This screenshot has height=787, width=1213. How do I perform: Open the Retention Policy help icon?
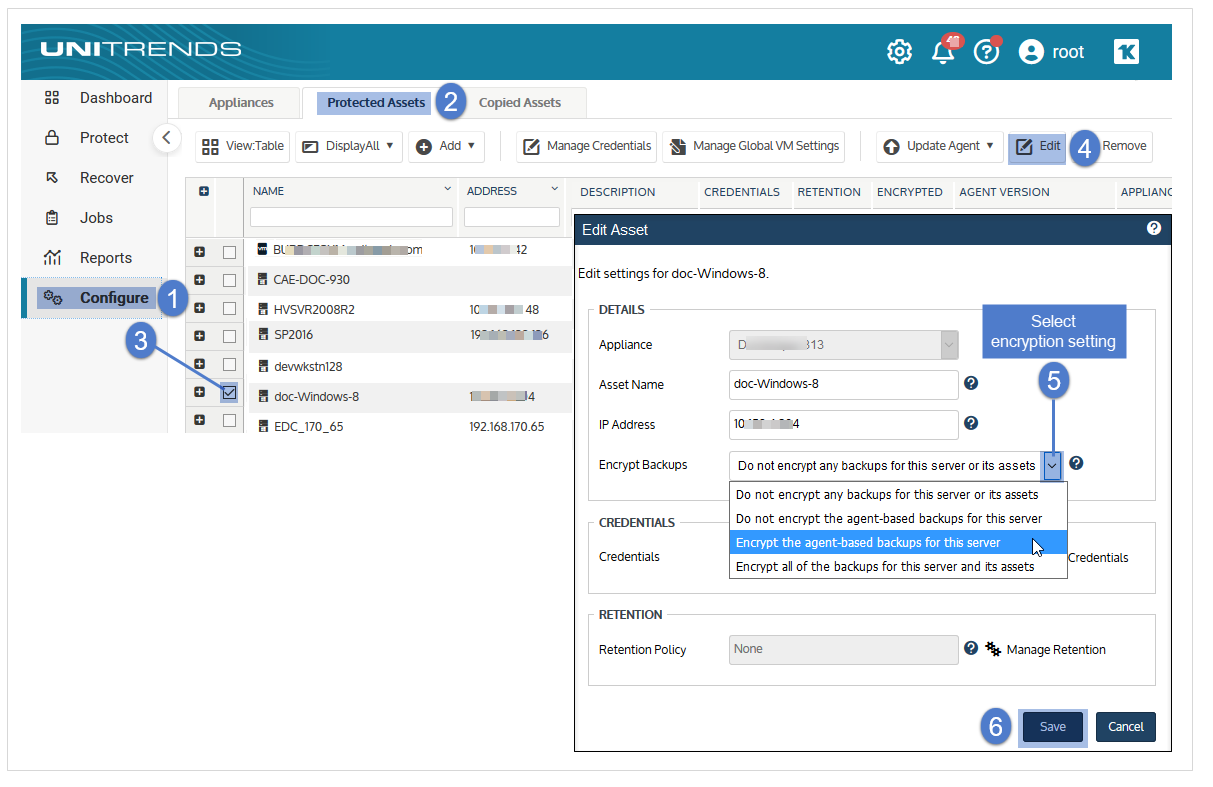[971, 648]
